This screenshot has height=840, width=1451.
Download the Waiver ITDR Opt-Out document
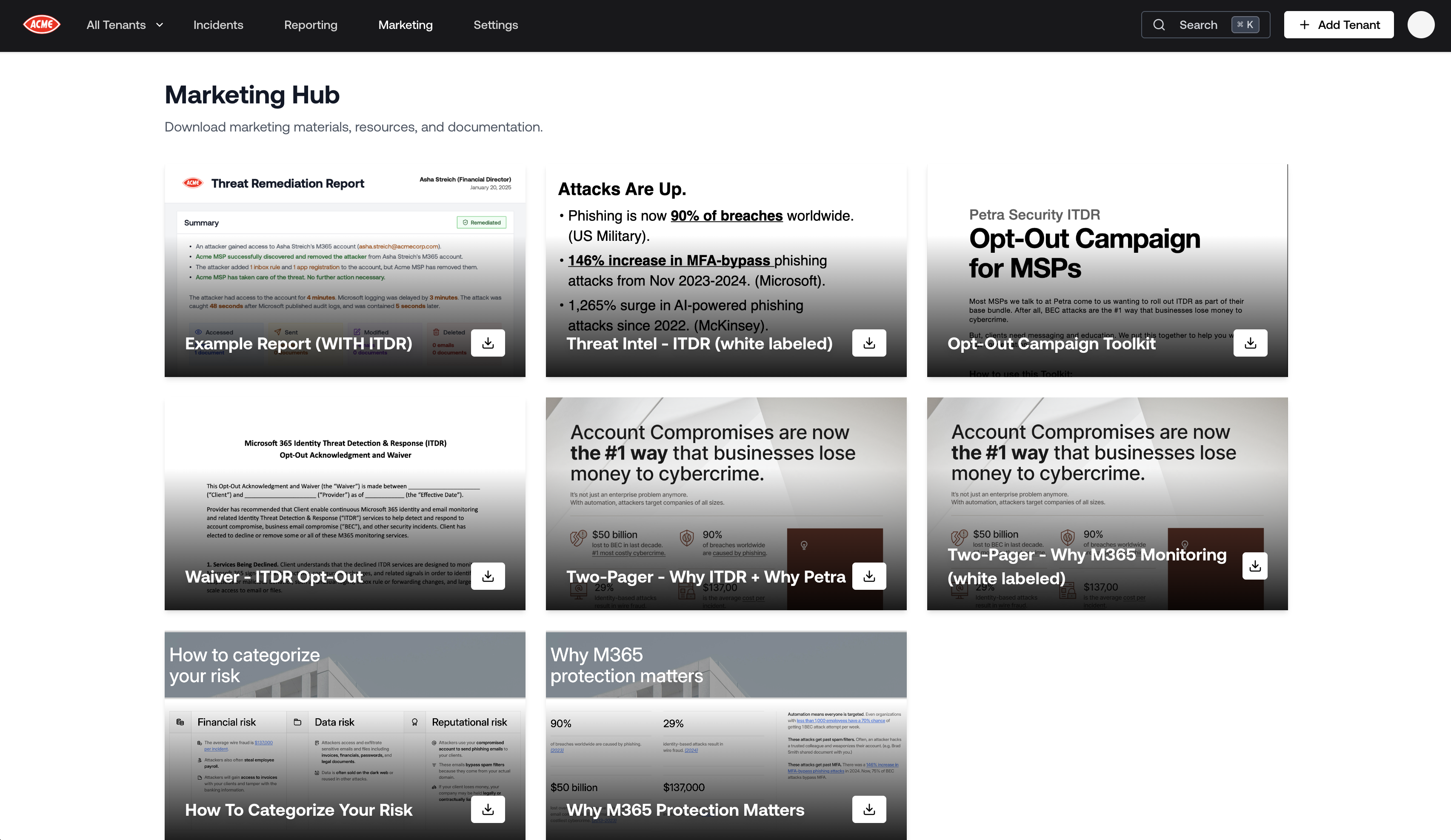click(x=488, y=576)
